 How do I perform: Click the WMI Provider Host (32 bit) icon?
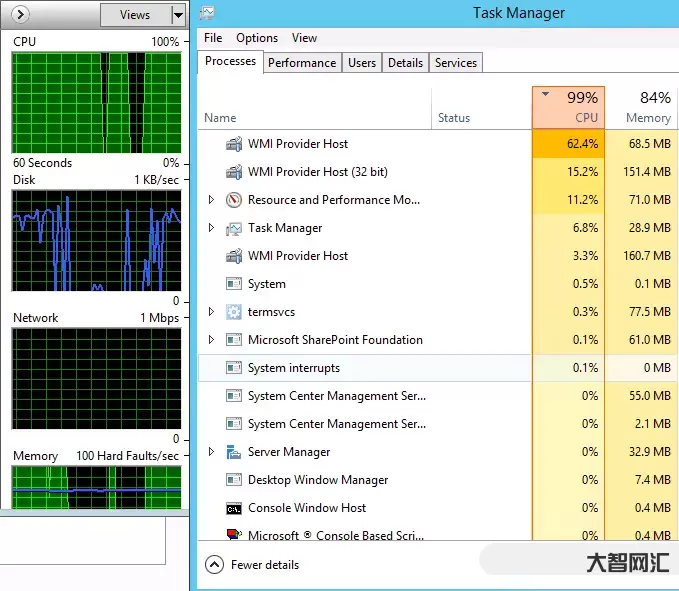tap(233, 172)
